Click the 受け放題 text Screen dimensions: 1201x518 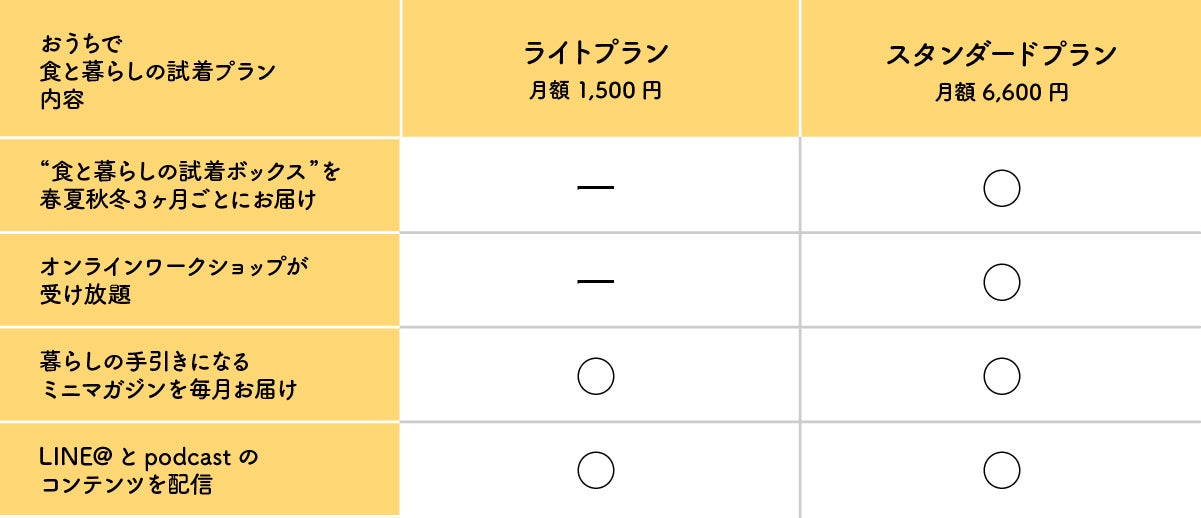click(x=83, y=295)
